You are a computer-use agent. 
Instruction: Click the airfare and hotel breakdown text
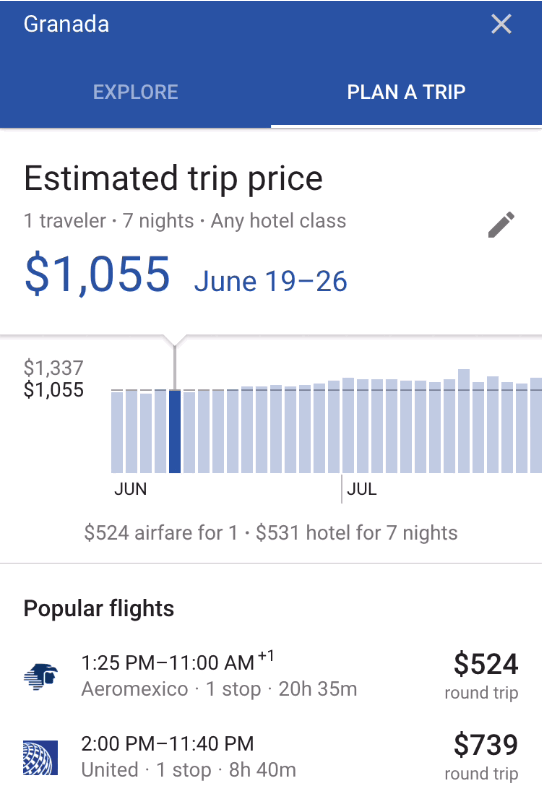coord(271,533)
